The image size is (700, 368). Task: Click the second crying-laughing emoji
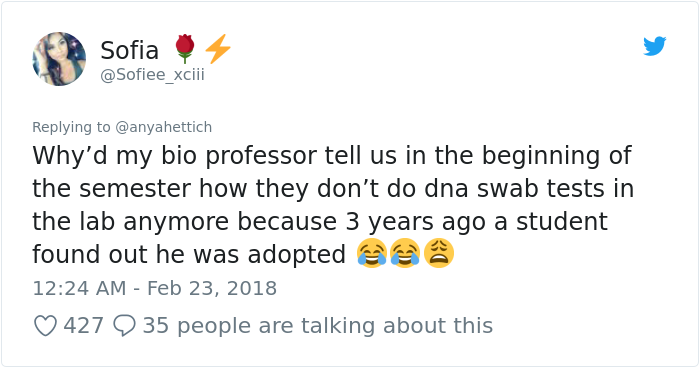pyautogui.click(x=405, y=253)
